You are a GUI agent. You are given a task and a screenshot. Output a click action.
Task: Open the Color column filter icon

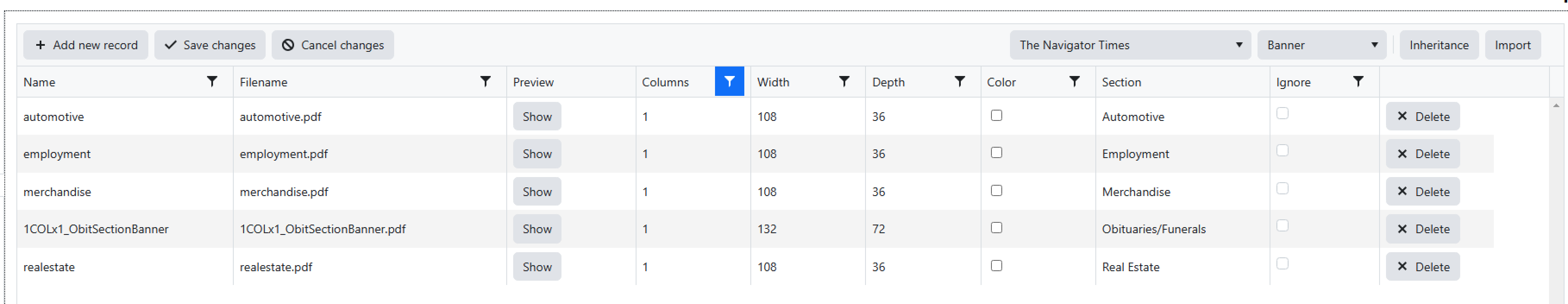click(1074, 82)
